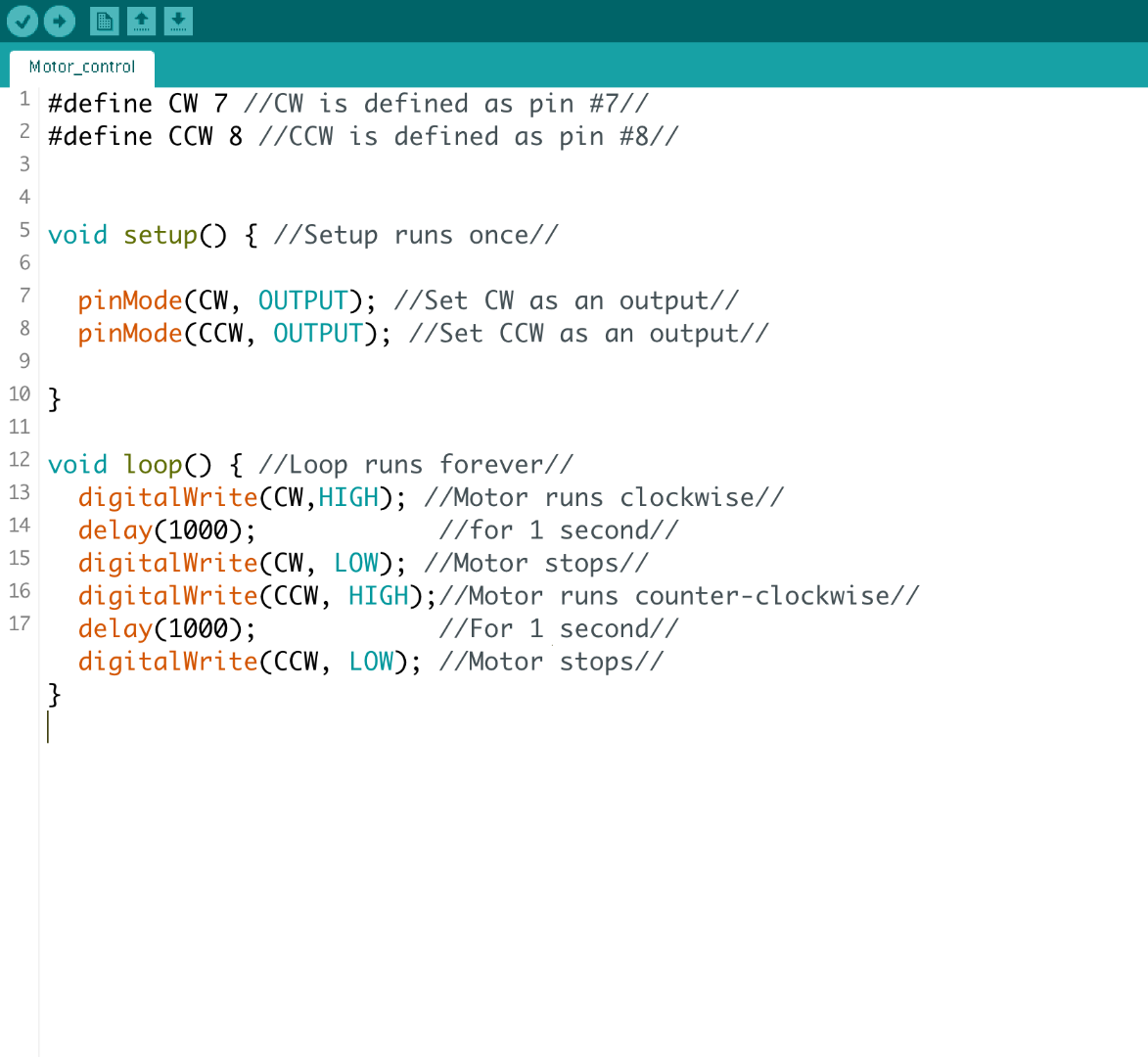Image resolution: width=1148 pixels, height=1057 pixels.
Task: Click 'digitalWrite(CCW, HIGH);' statement
Action: coord(257,597)
